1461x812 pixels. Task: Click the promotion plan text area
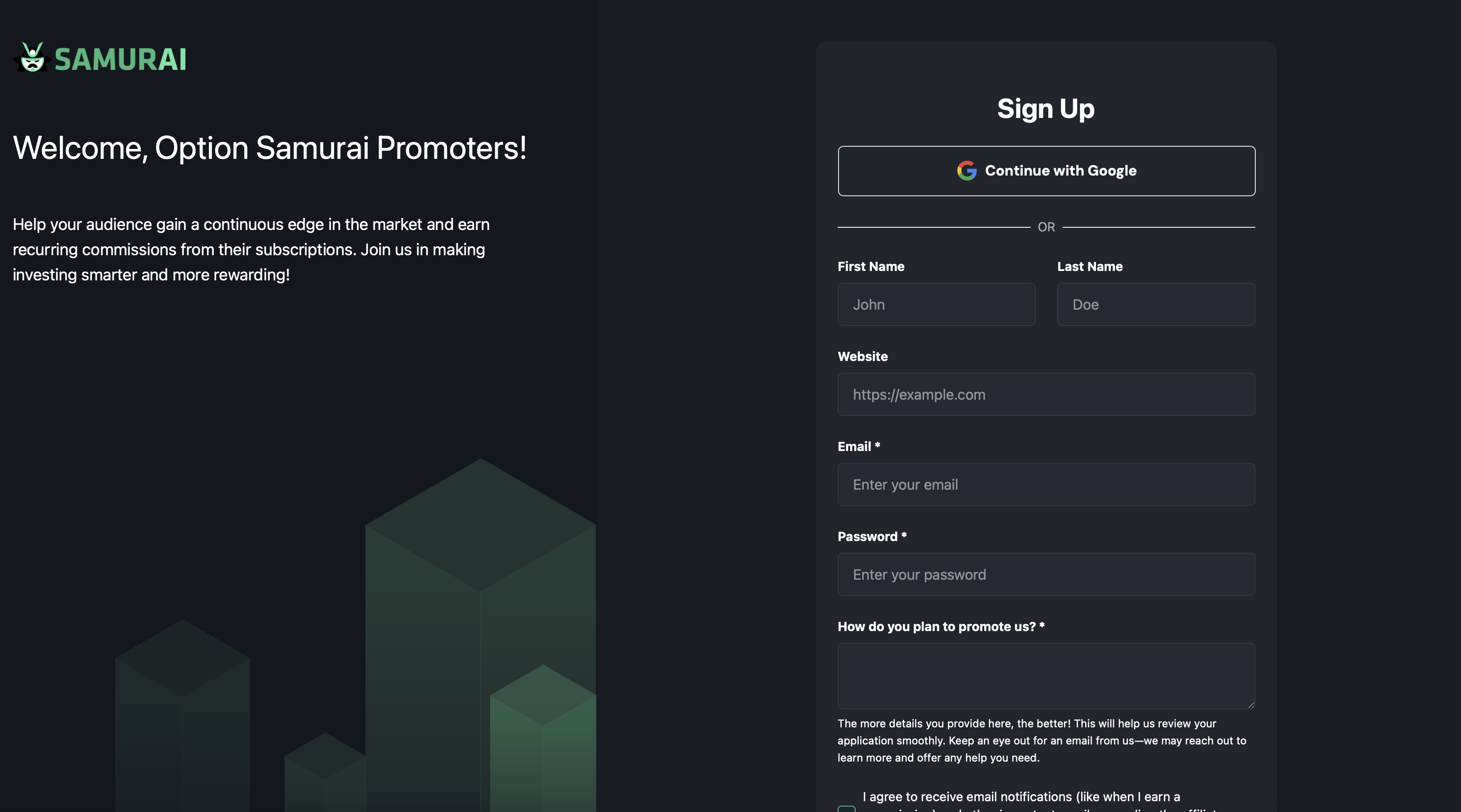point(1046,675)
